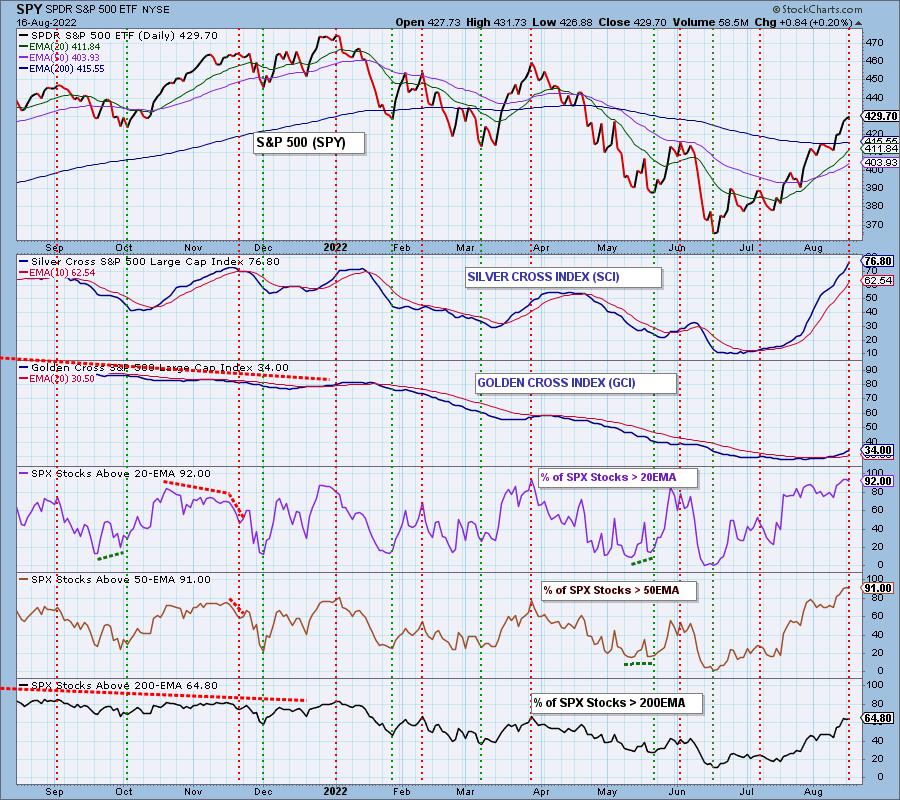Click the 'SPX Stocks Above 200-EMA 64.80' legend
This screenshot has width=900, height=800.
tap(119, 685)
